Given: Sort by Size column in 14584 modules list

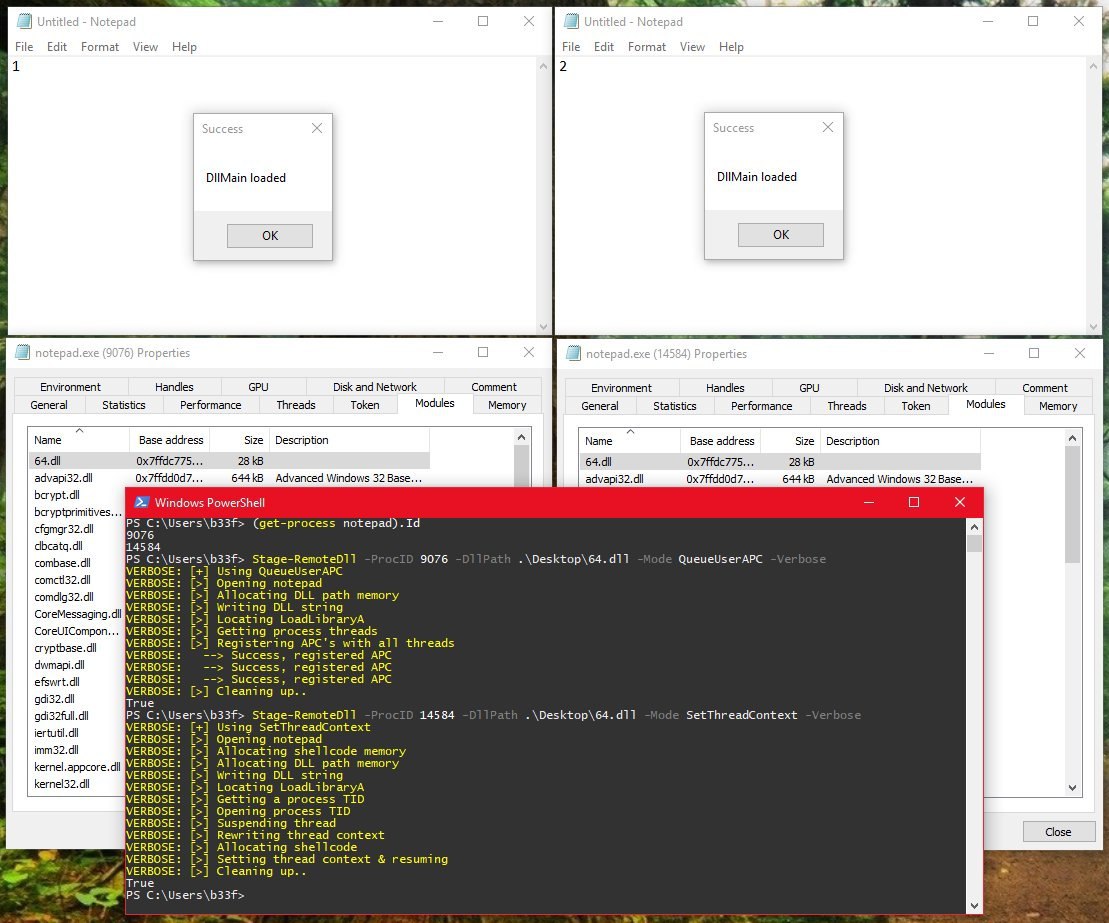Looking at the screenshot, I should click(x=791, y=441).
